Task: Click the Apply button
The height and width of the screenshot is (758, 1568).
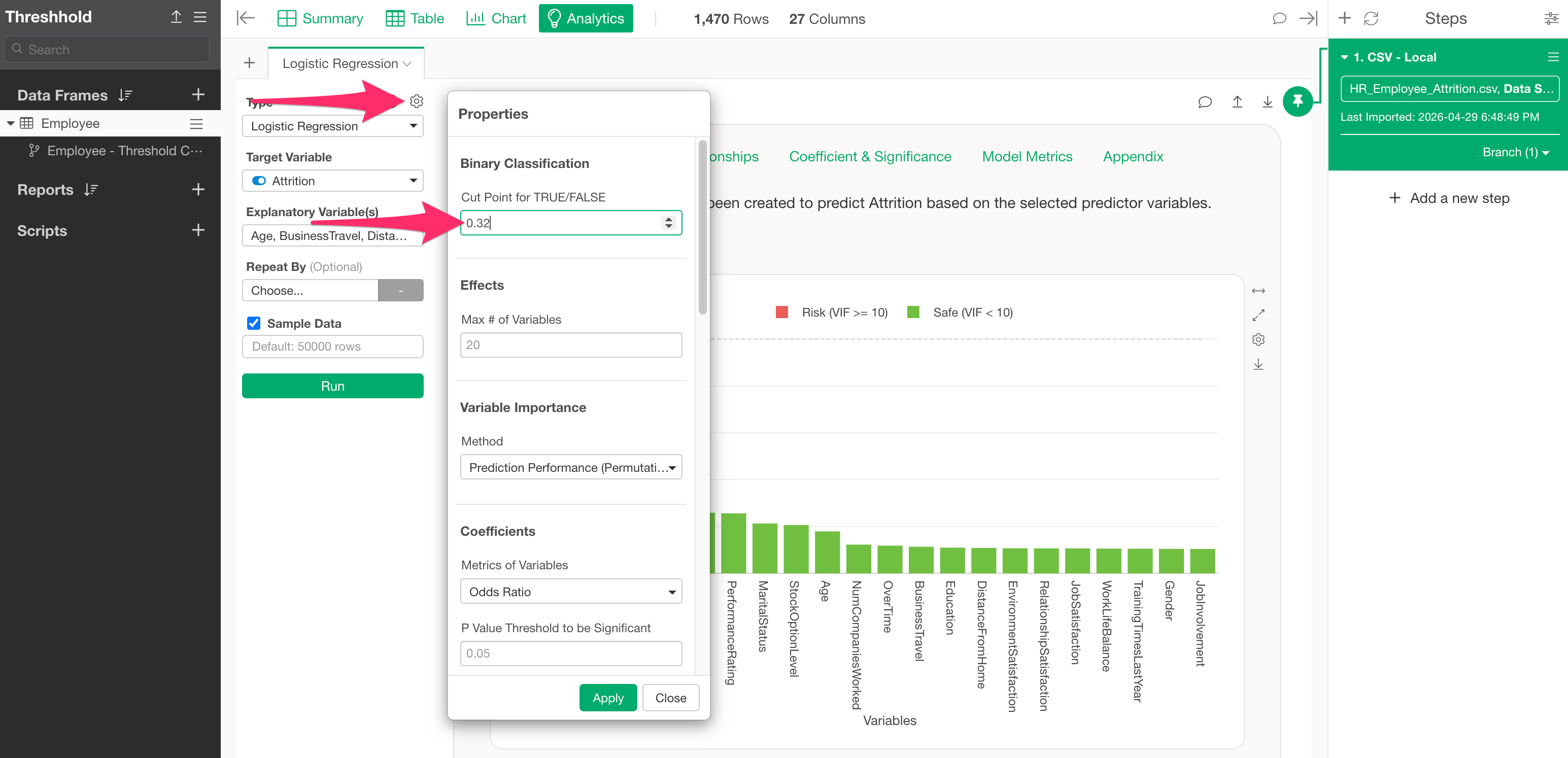Action: 607,698
